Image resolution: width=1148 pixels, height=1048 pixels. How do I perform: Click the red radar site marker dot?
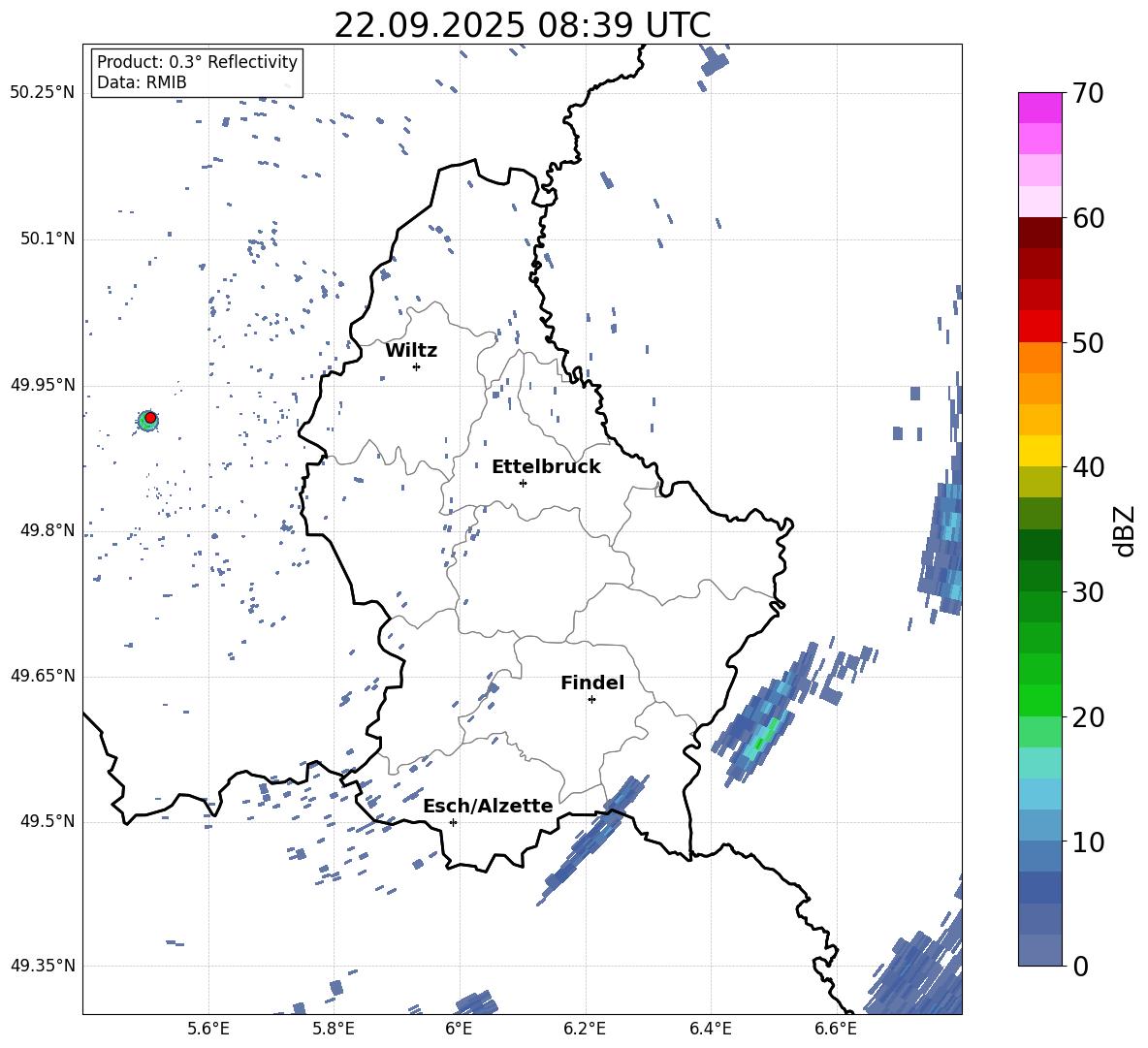150,418
